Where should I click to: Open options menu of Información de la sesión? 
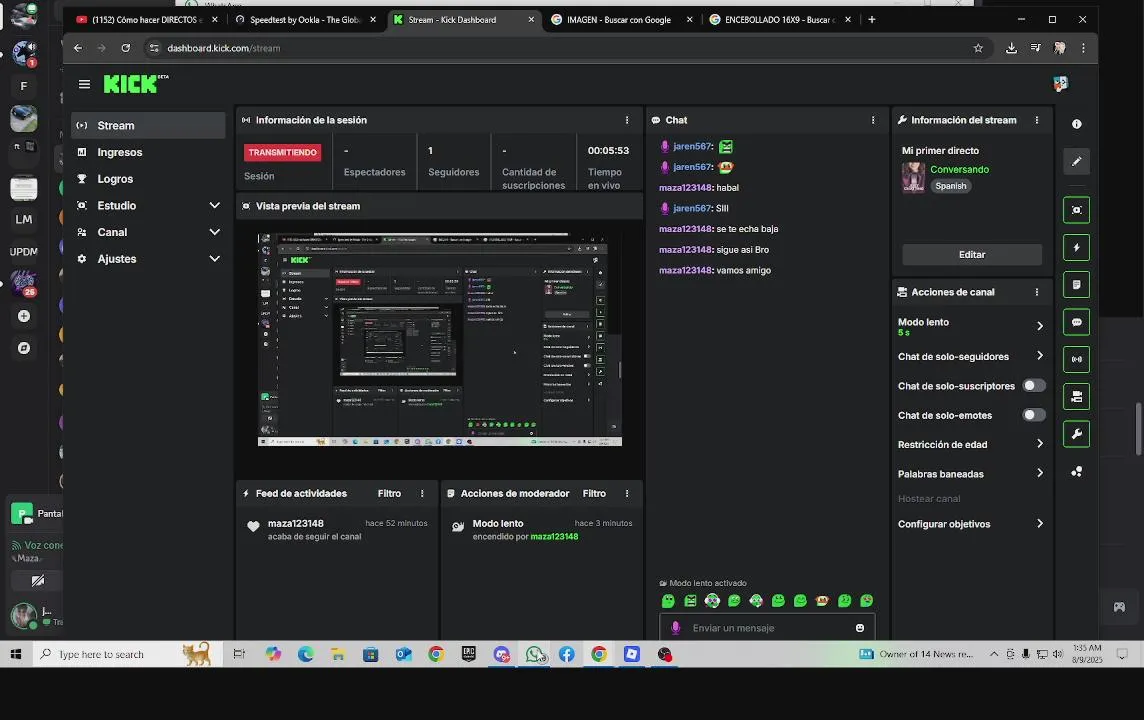pos(627,120)
